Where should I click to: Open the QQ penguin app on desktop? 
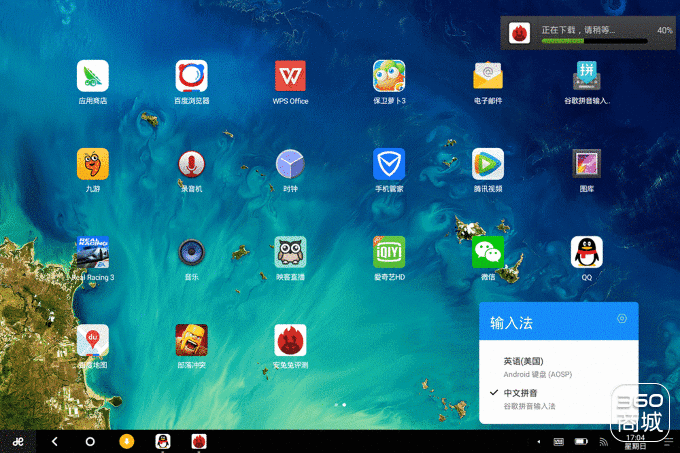[x=587, y=252]
